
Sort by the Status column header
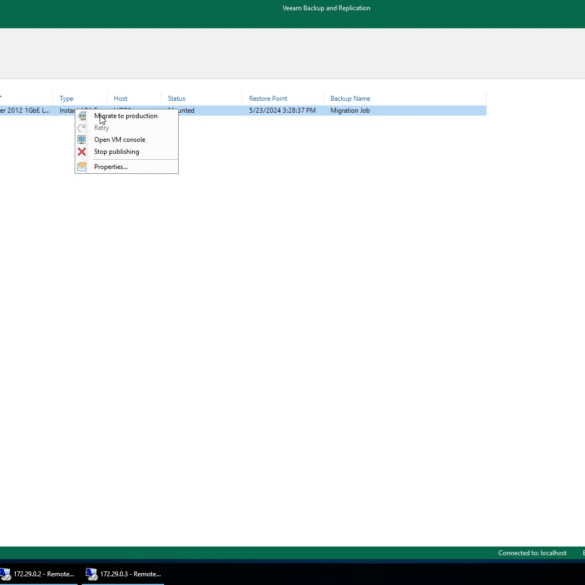pos(176,98)
